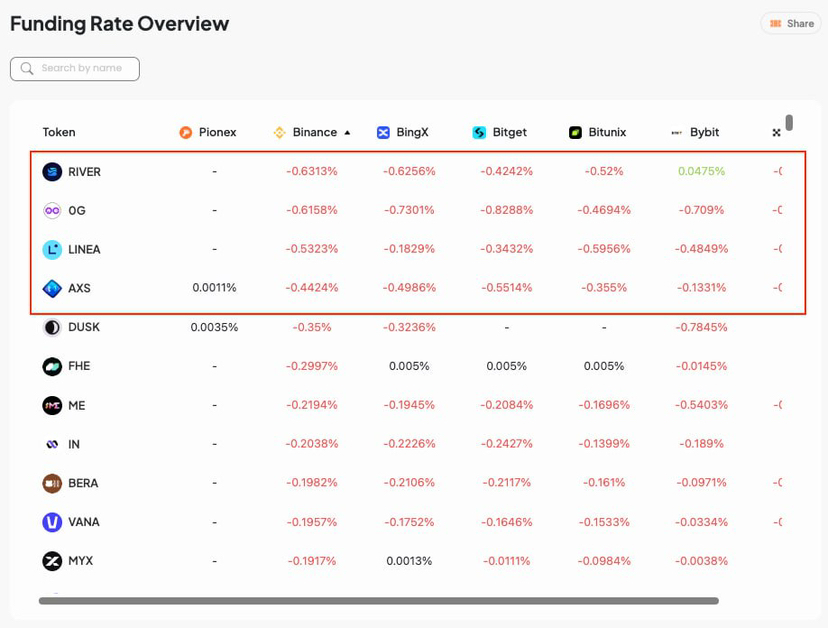Viewport: 828px width, 628px height.
Task: Select the Bitget column header
Action: click(x=499, y=132)
